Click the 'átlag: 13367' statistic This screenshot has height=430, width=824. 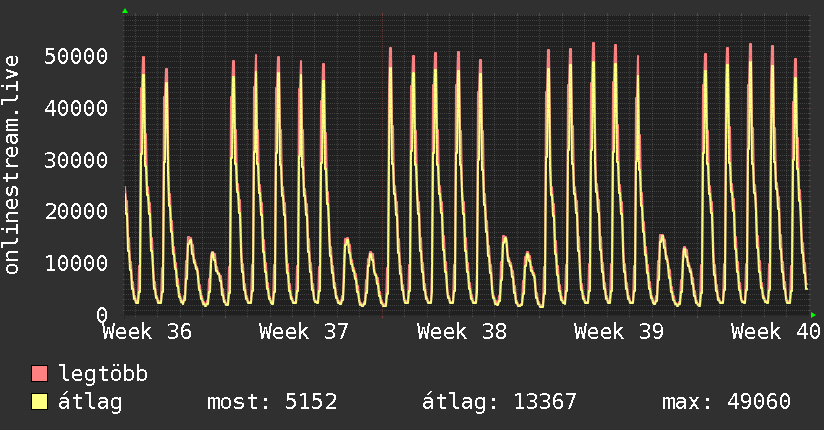499,403
